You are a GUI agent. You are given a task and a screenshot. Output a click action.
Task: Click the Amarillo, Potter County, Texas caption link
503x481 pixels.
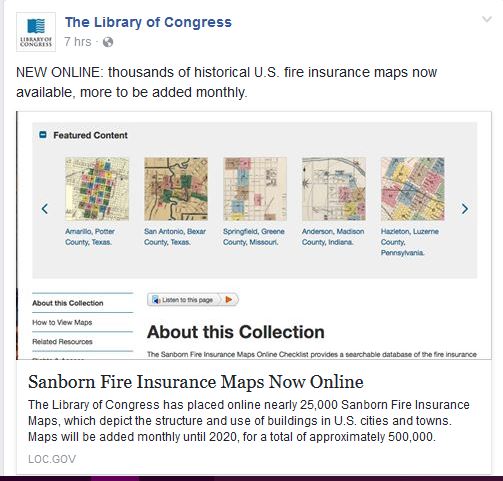(x=90, y=237)
